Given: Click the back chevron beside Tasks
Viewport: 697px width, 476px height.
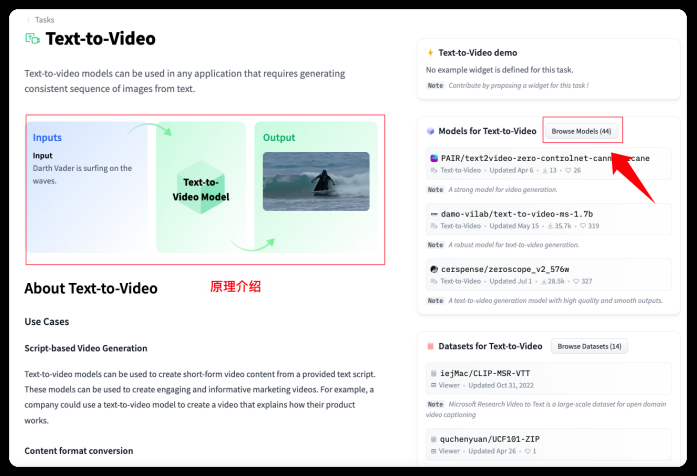Looking at the screenshot, I should coord(28,20).
